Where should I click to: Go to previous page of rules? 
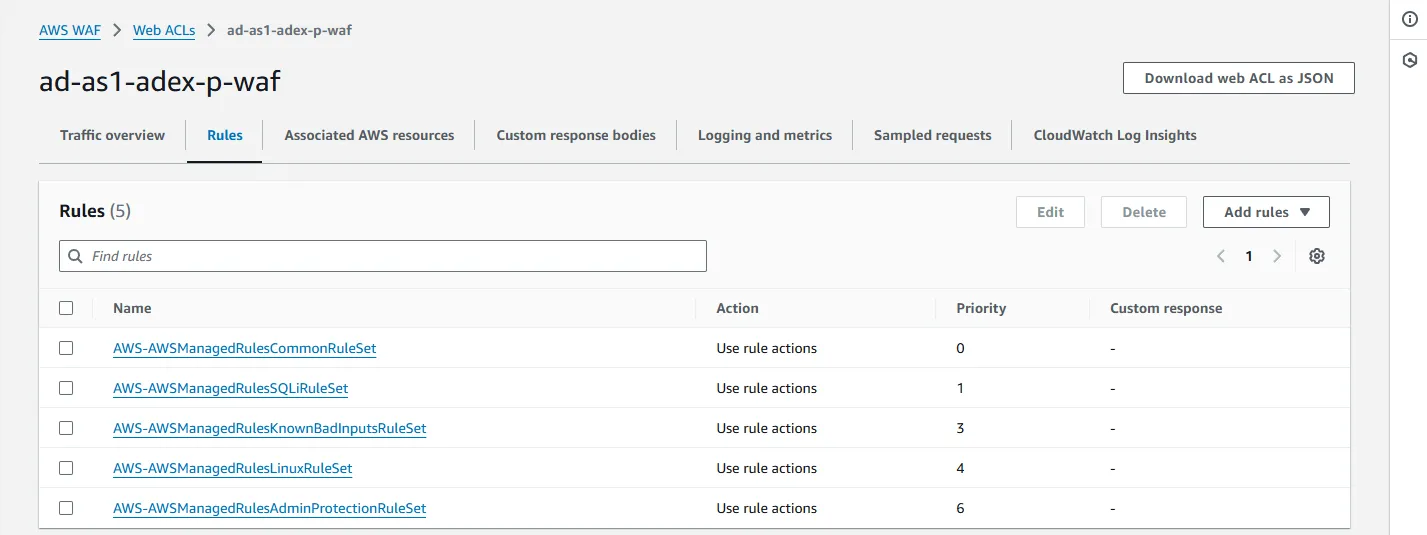(1221, 256)
